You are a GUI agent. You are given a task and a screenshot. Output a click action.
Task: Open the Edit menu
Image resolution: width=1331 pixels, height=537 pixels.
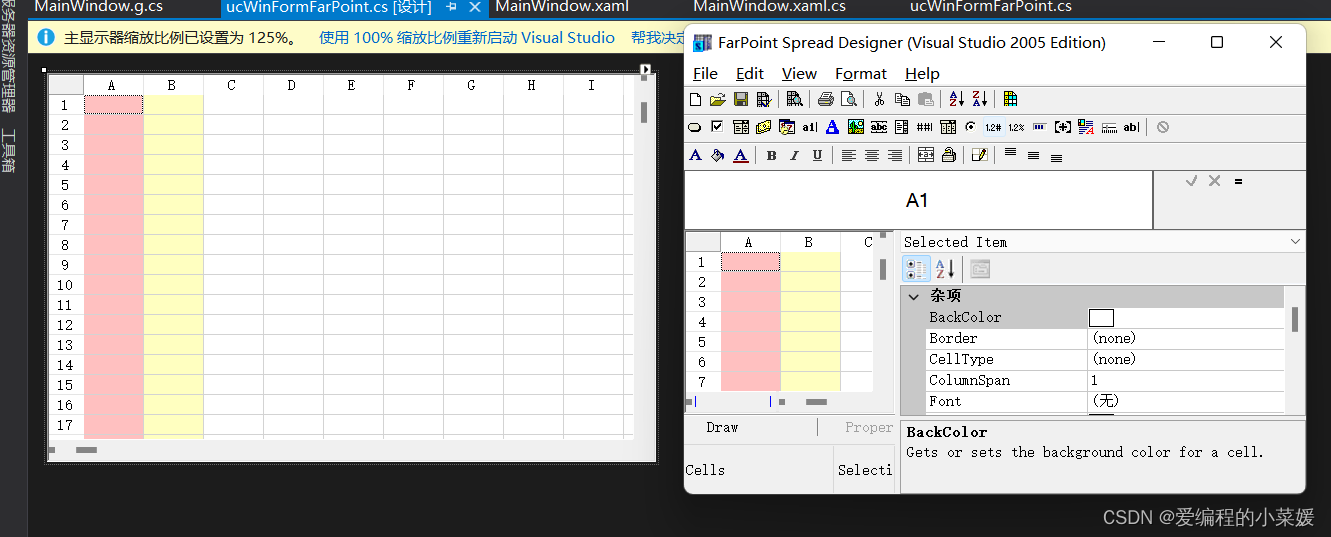click(x=750, y=73)
